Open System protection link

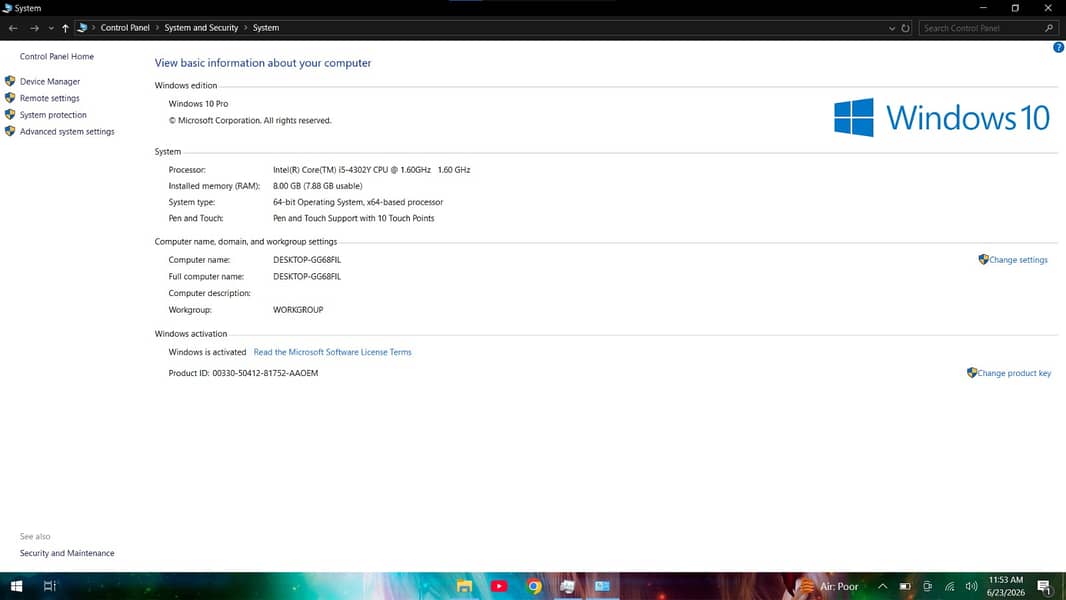tap(53, 115)
